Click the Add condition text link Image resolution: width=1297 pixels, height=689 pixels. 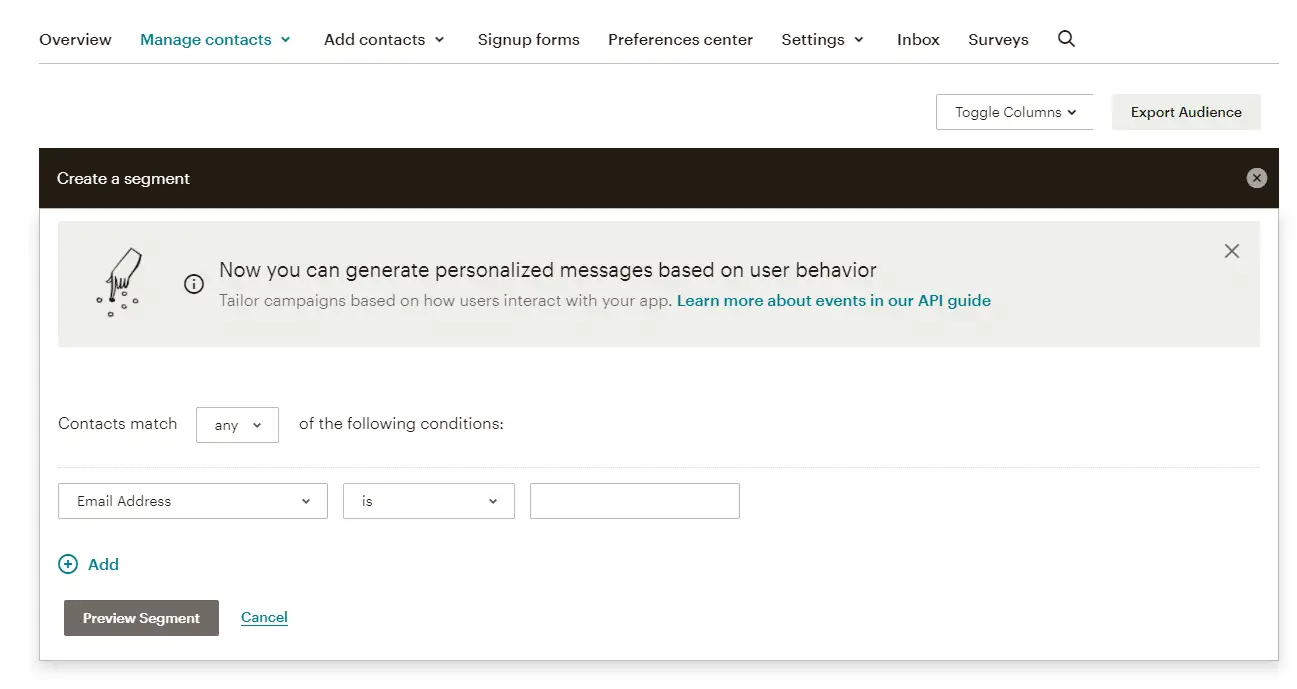pos(103,564)
